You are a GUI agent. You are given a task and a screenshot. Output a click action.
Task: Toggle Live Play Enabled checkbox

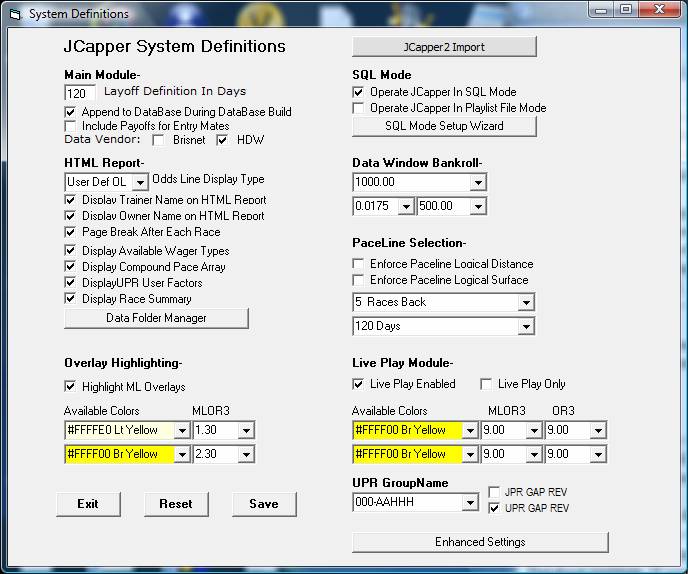[358, 384]
